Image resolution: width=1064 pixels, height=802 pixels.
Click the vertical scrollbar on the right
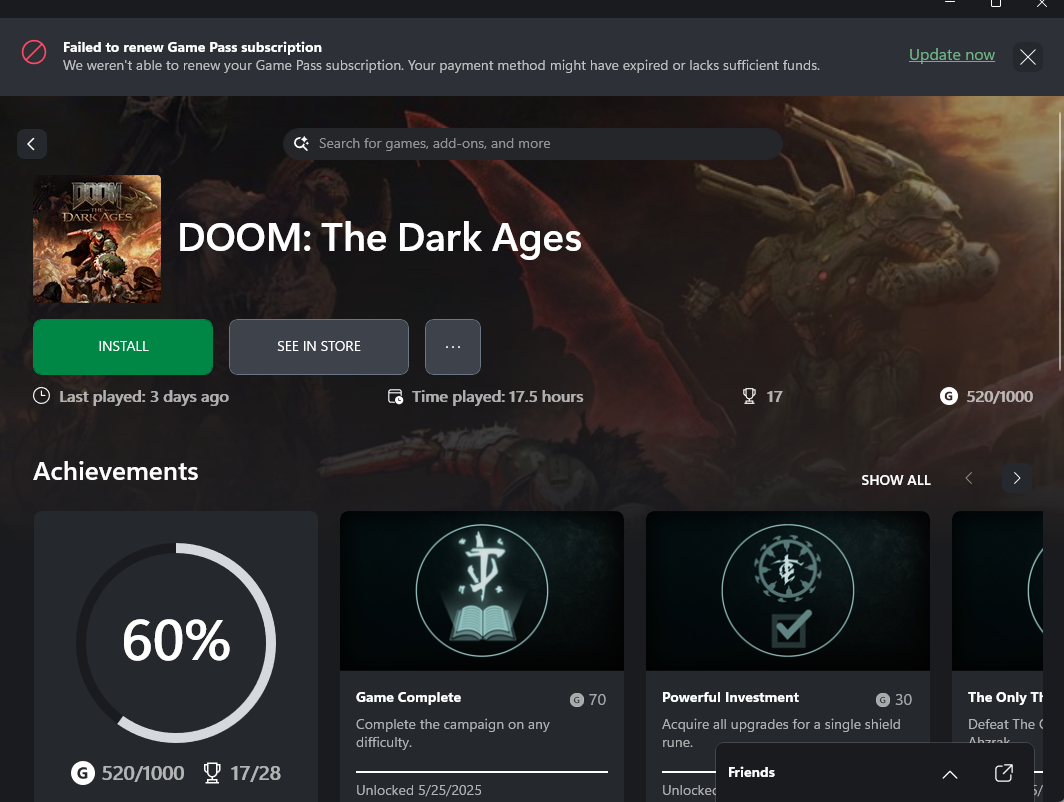click(1060, 241)
